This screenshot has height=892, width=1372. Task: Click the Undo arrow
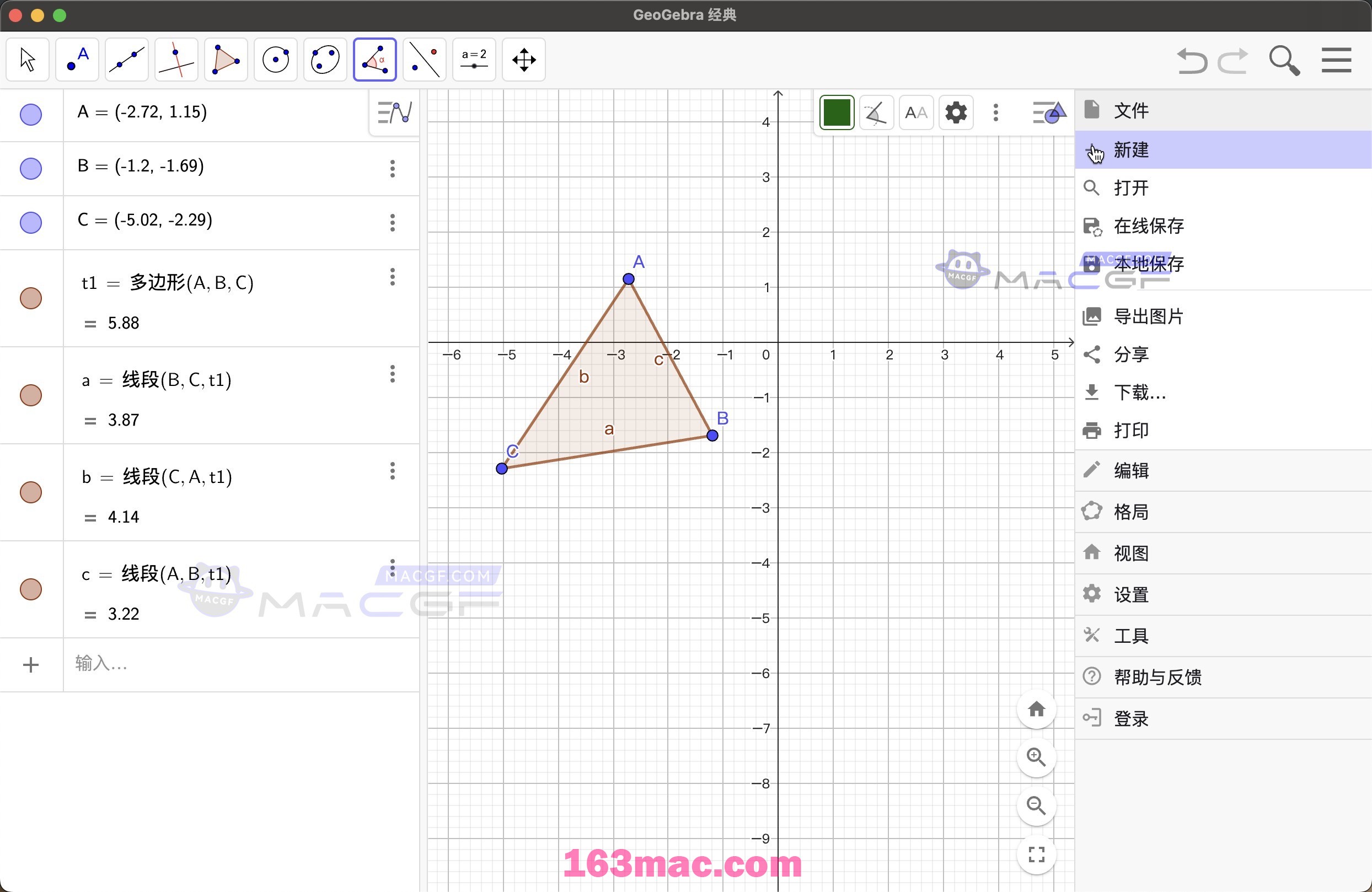coord(1192,60)
